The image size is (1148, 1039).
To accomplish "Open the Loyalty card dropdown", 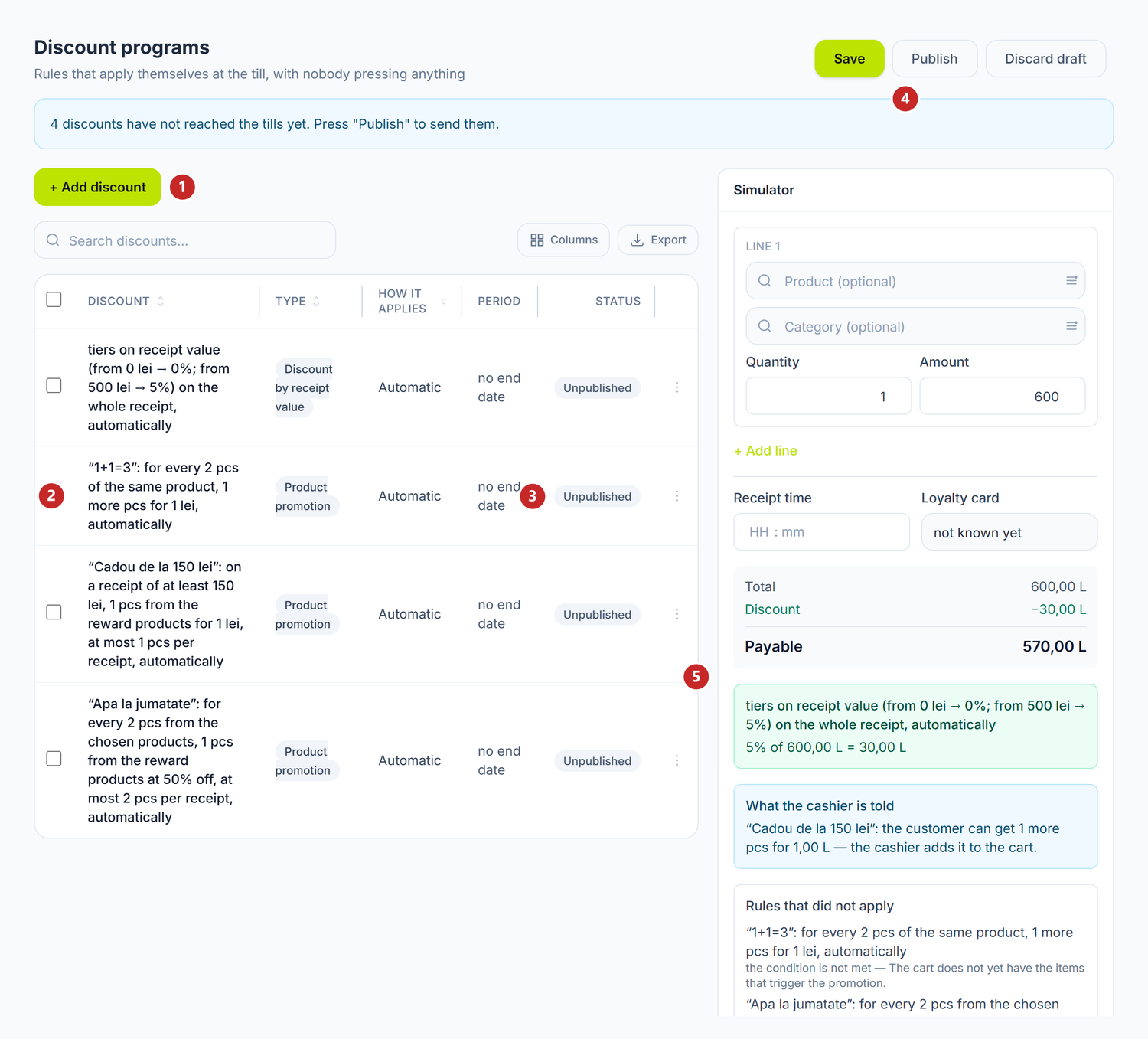I will (1009, 532).
